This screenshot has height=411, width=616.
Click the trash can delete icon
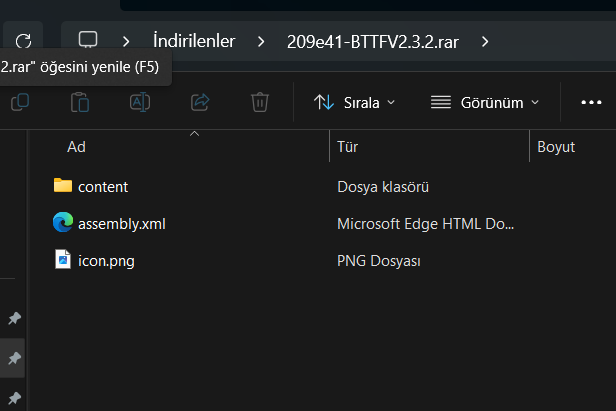[259, 102]
